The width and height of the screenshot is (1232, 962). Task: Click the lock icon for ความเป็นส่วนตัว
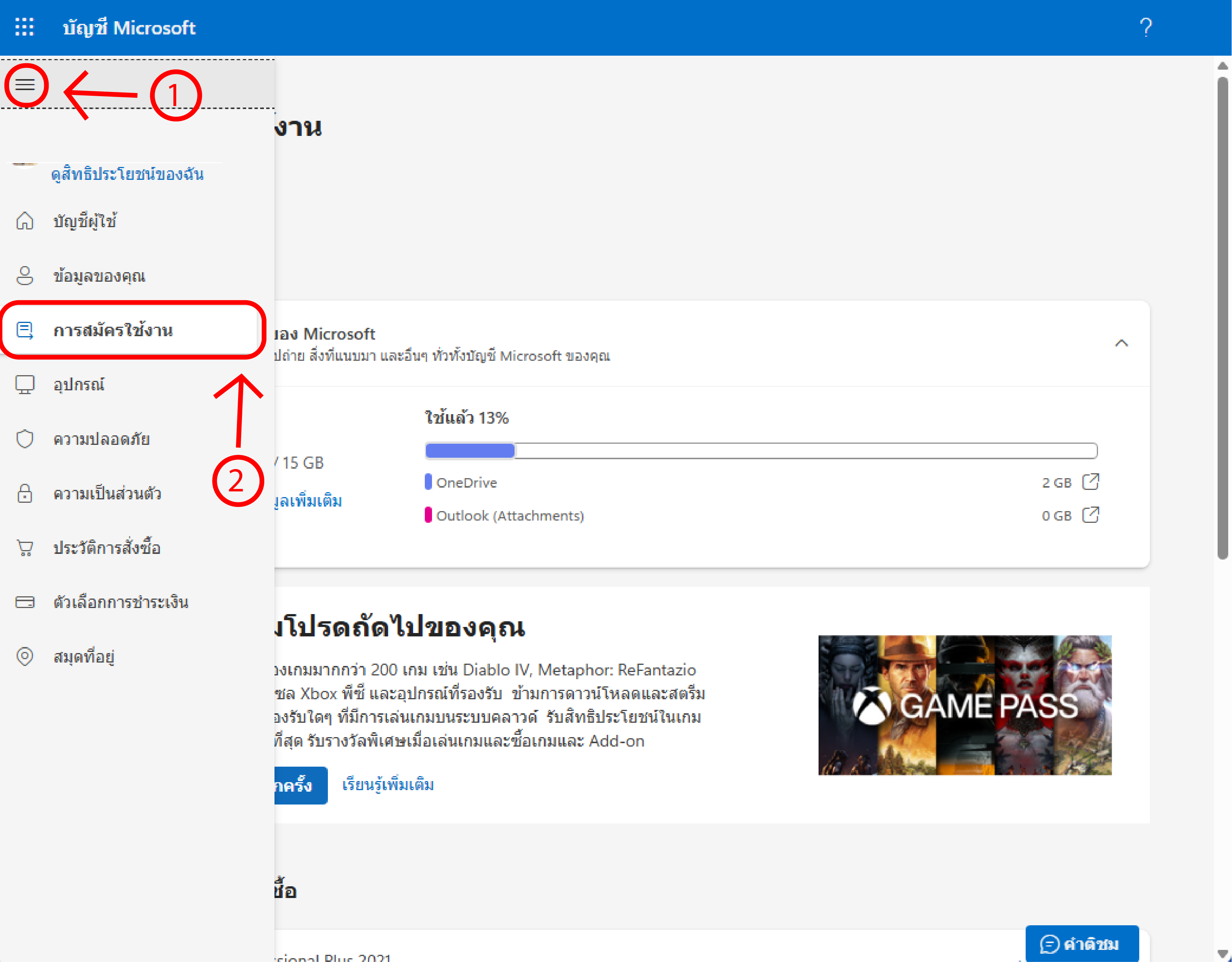(25, 493)
